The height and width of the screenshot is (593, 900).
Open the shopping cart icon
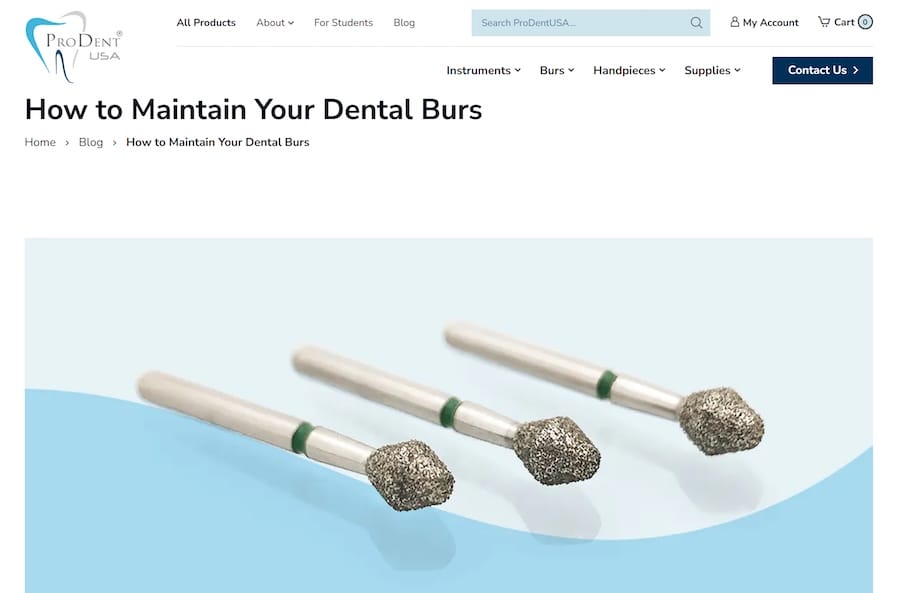click(x=824, y=22)
